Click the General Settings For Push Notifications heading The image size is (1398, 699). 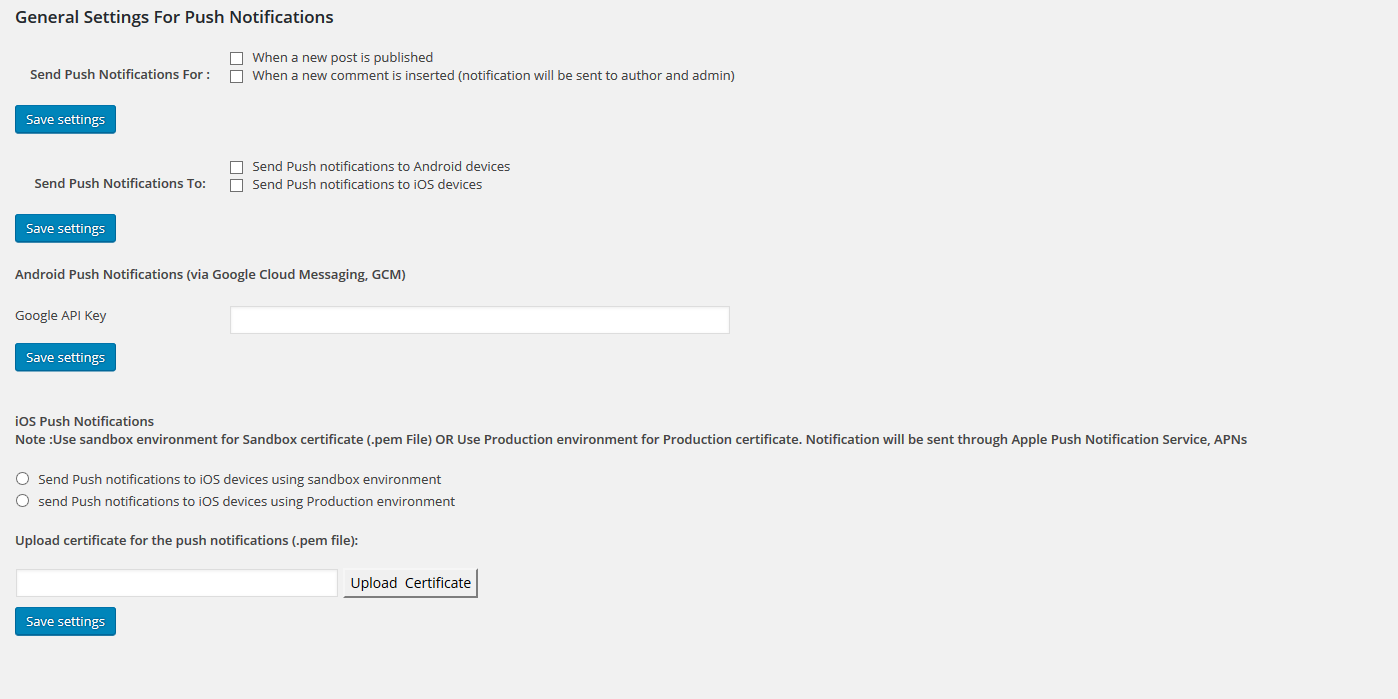[x=174, y=17]
